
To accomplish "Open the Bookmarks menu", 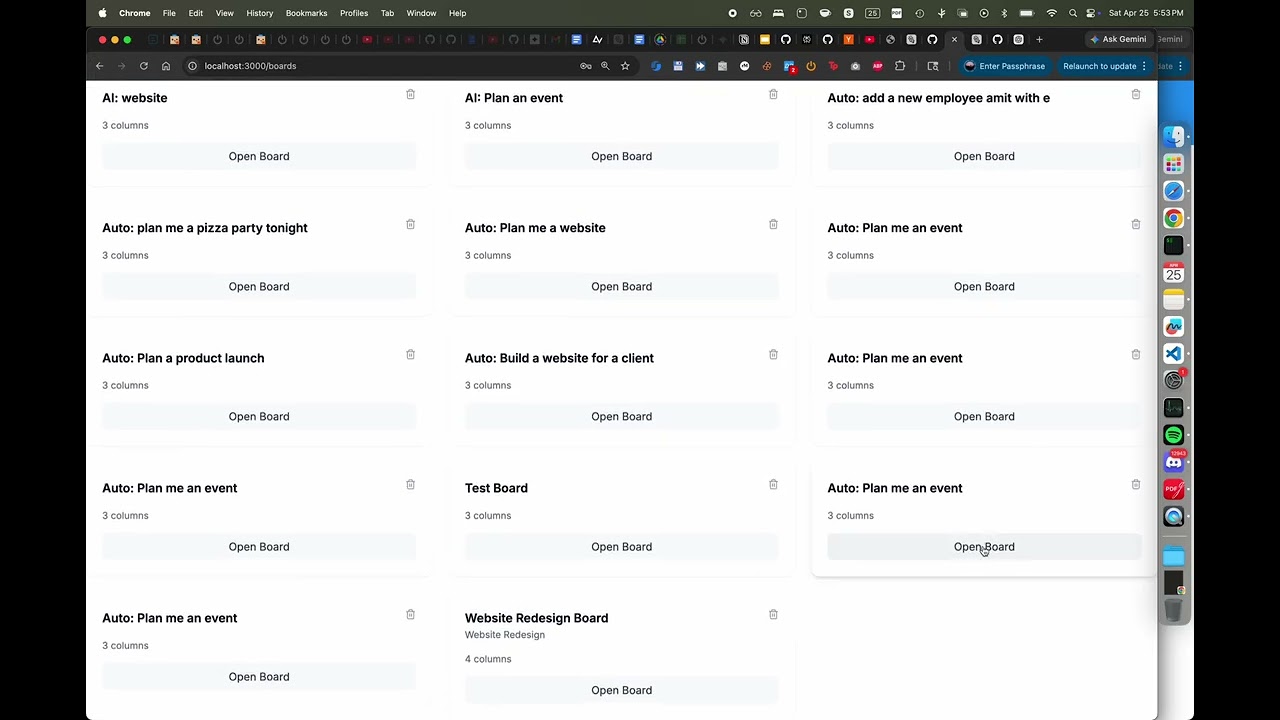I will pyautogui.click(x=307, y=13).
